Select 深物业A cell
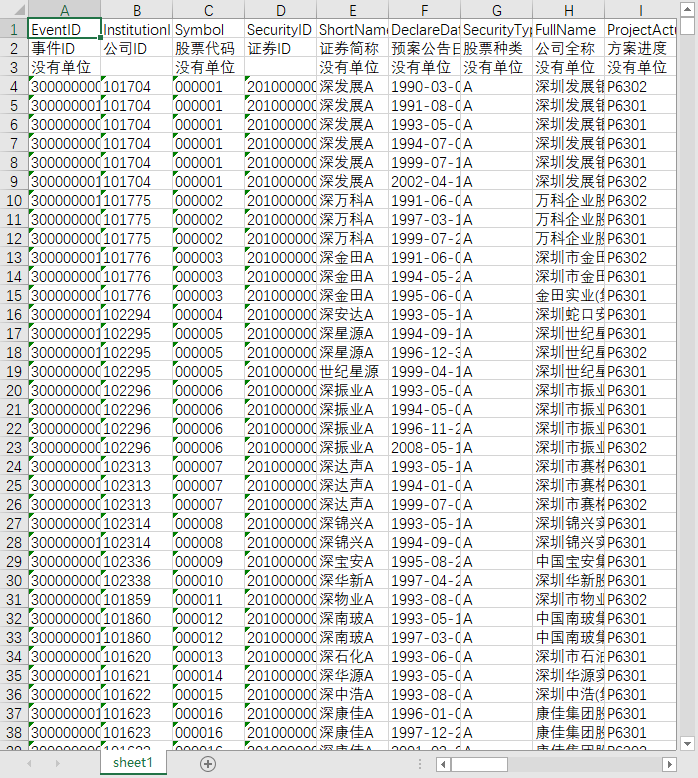 353,599
